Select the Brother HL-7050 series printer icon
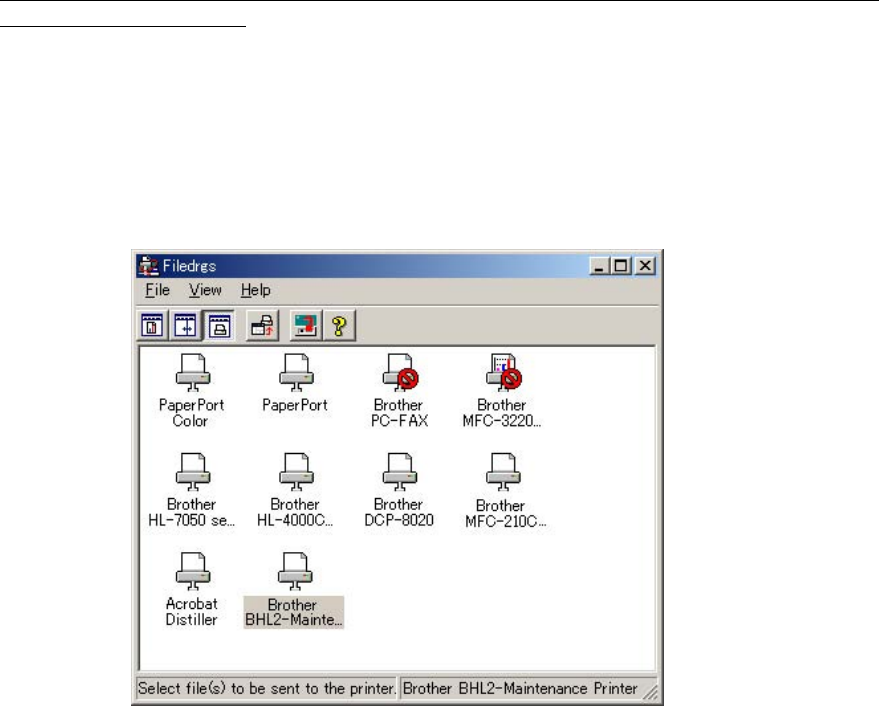Image resolution: width=879 pixels, height=706 pixels. point(192,472)
